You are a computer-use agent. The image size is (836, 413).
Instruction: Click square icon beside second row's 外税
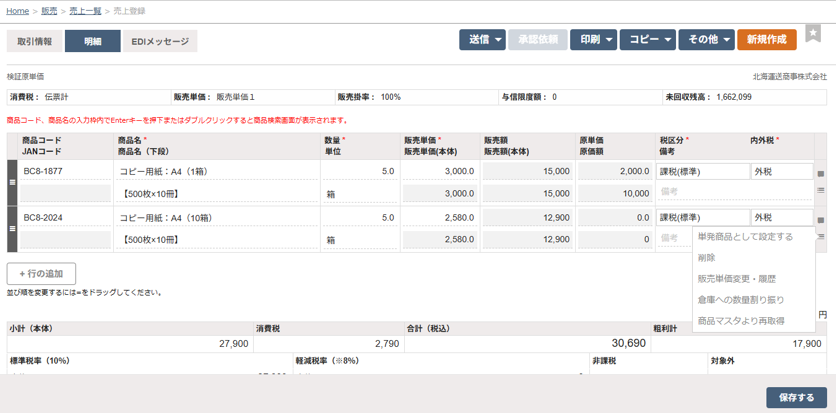[821, 219]
